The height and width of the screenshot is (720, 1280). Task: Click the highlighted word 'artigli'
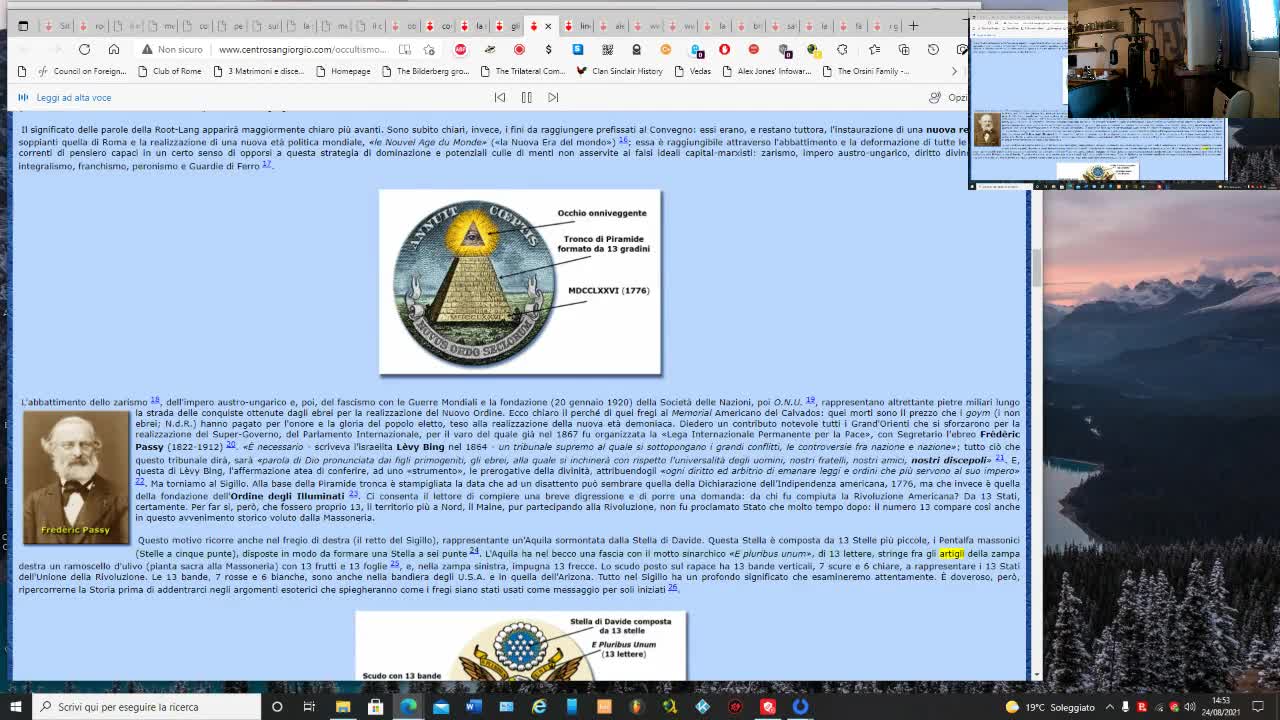951,553
